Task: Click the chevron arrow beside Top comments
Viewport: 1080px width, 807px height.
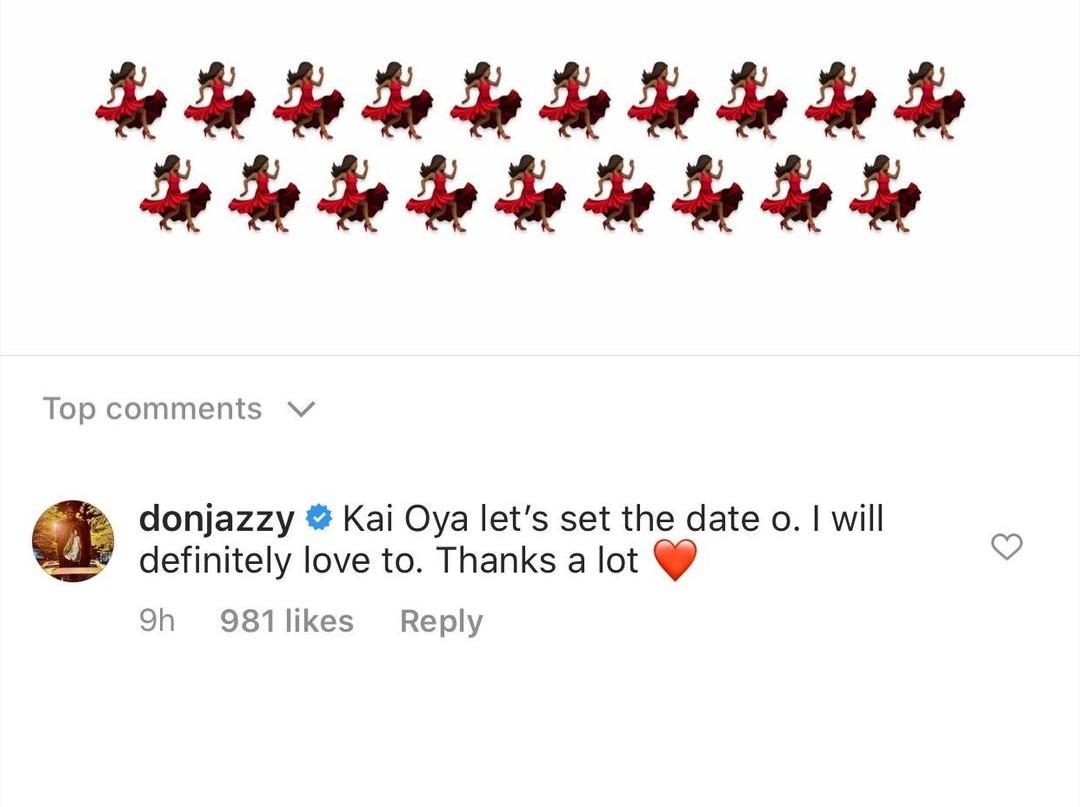Action: click(300, 409)
